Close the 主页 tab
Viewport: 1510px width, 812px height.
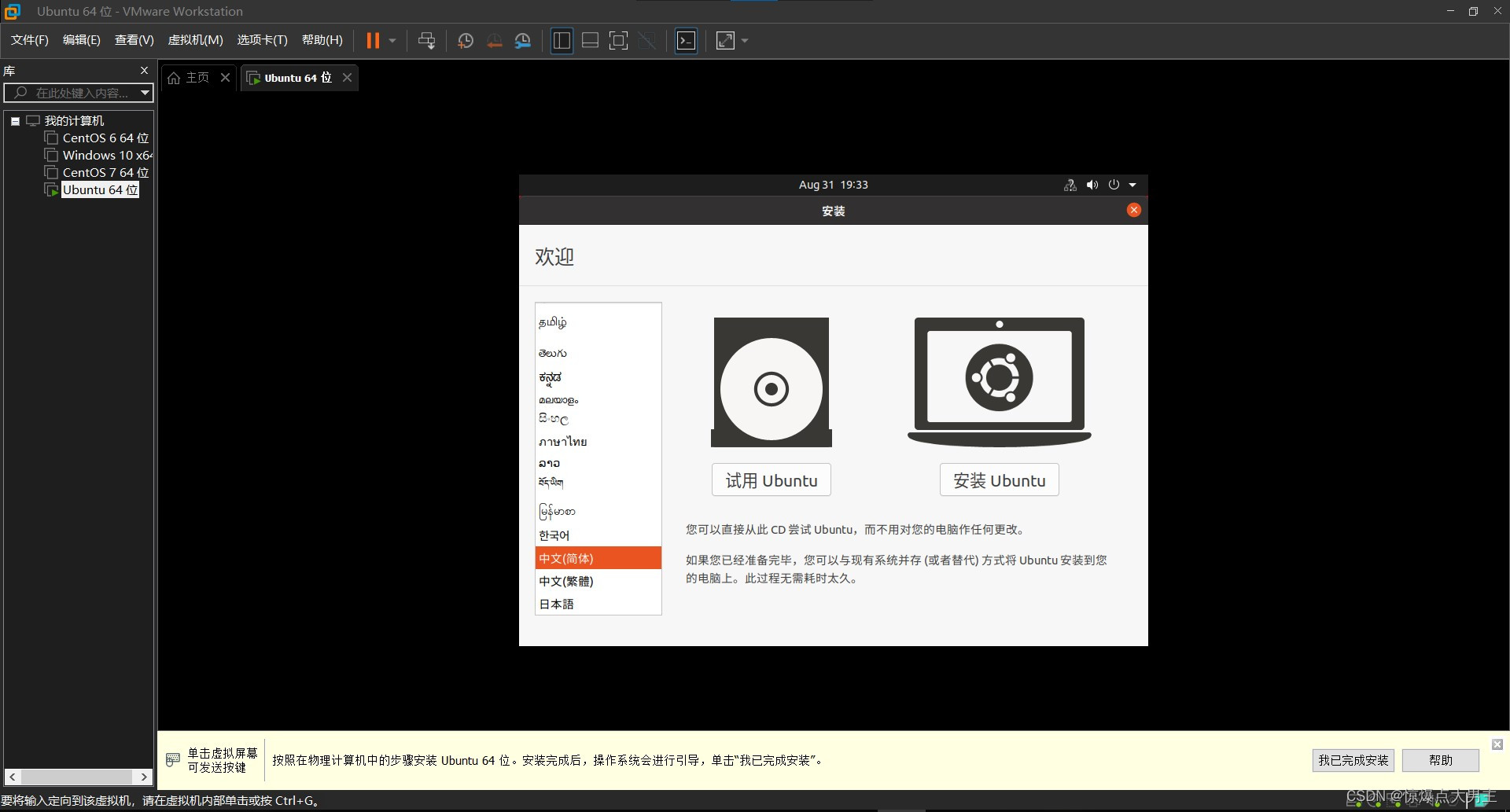225,77
